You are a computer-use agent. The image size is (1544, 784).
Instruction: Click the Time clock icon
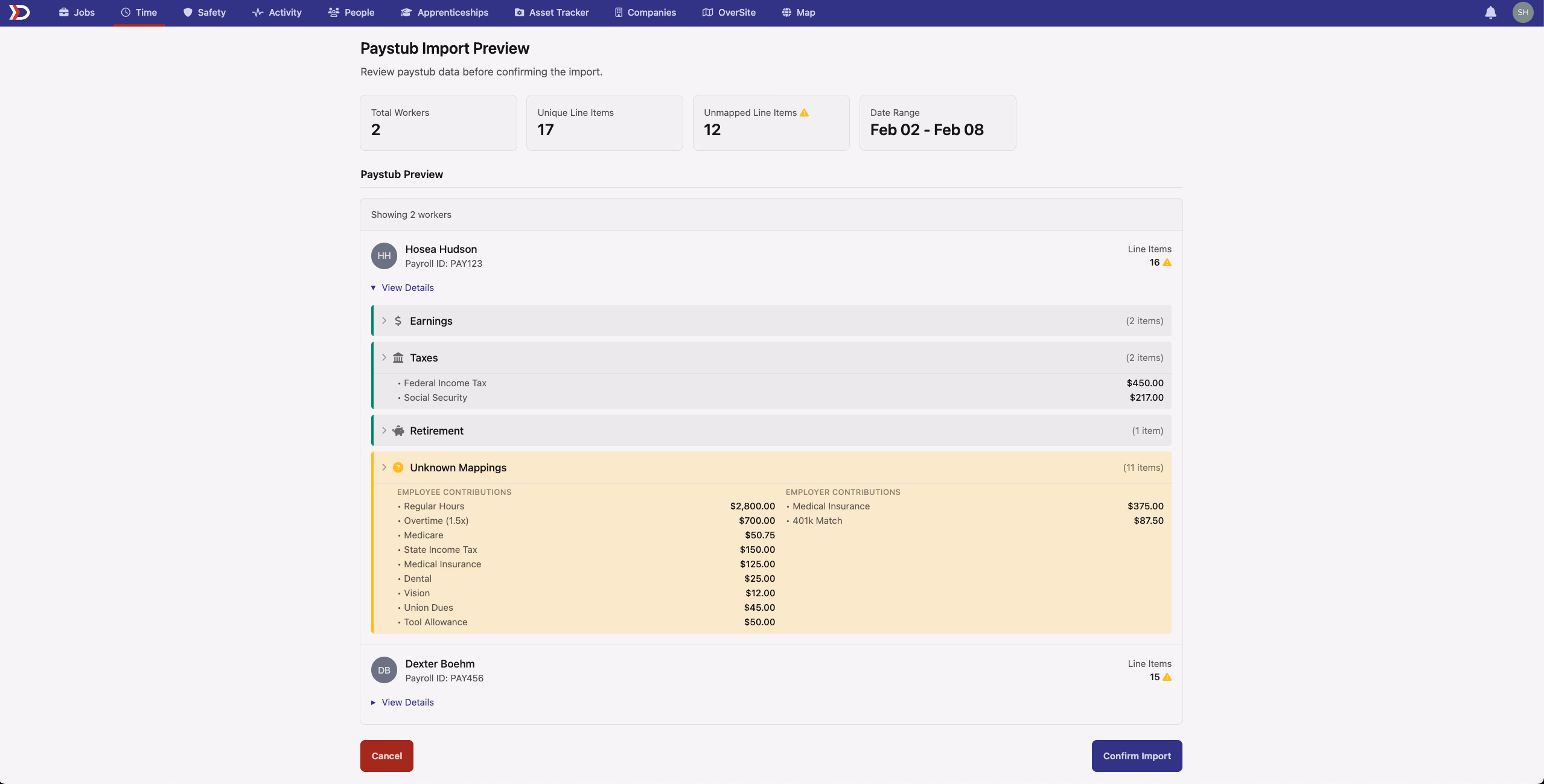(x=126, y=12)
